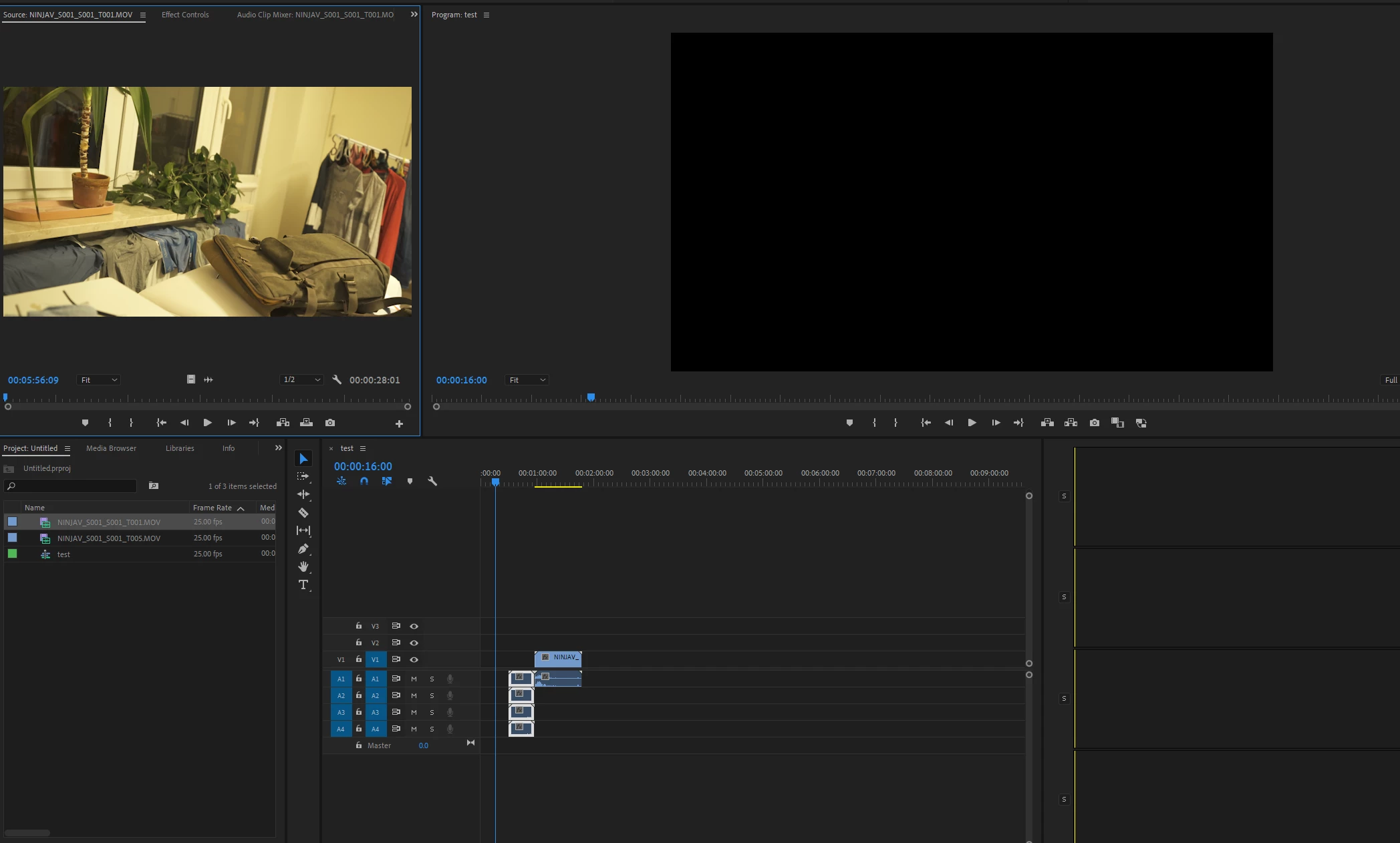
Task: Switch to the Effect Controls tab
Action: (x=185, y=15)
